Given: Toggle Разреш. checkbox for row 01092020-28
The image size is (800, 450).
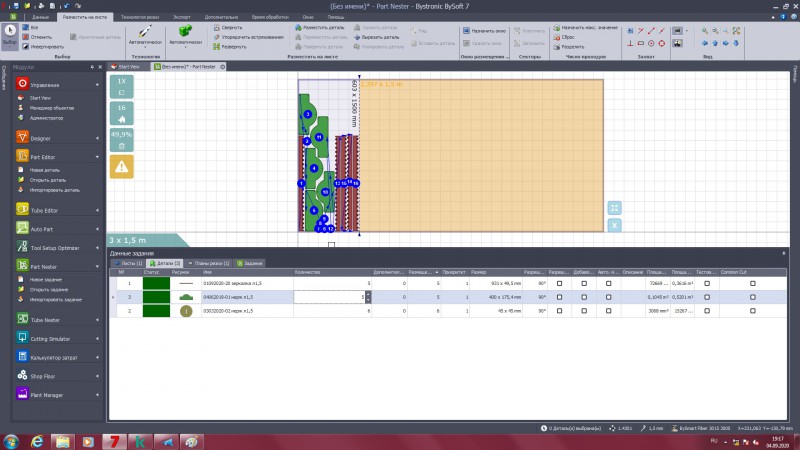Looking at the screenshot, I should click(x=559, y=283).
